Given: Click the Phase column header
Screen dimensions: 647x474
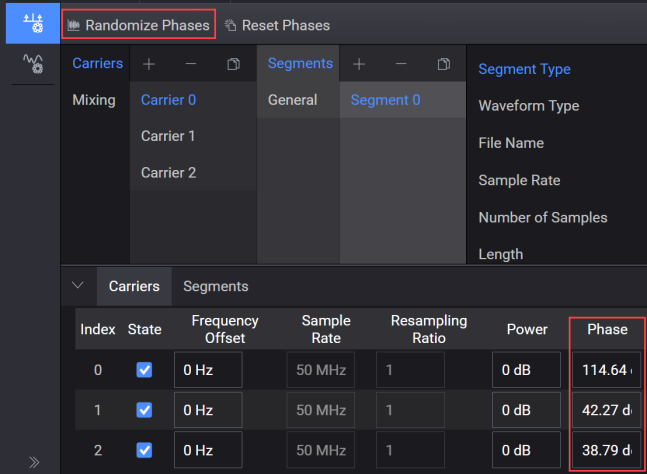Looking at the screenshot, I should 607,329.
